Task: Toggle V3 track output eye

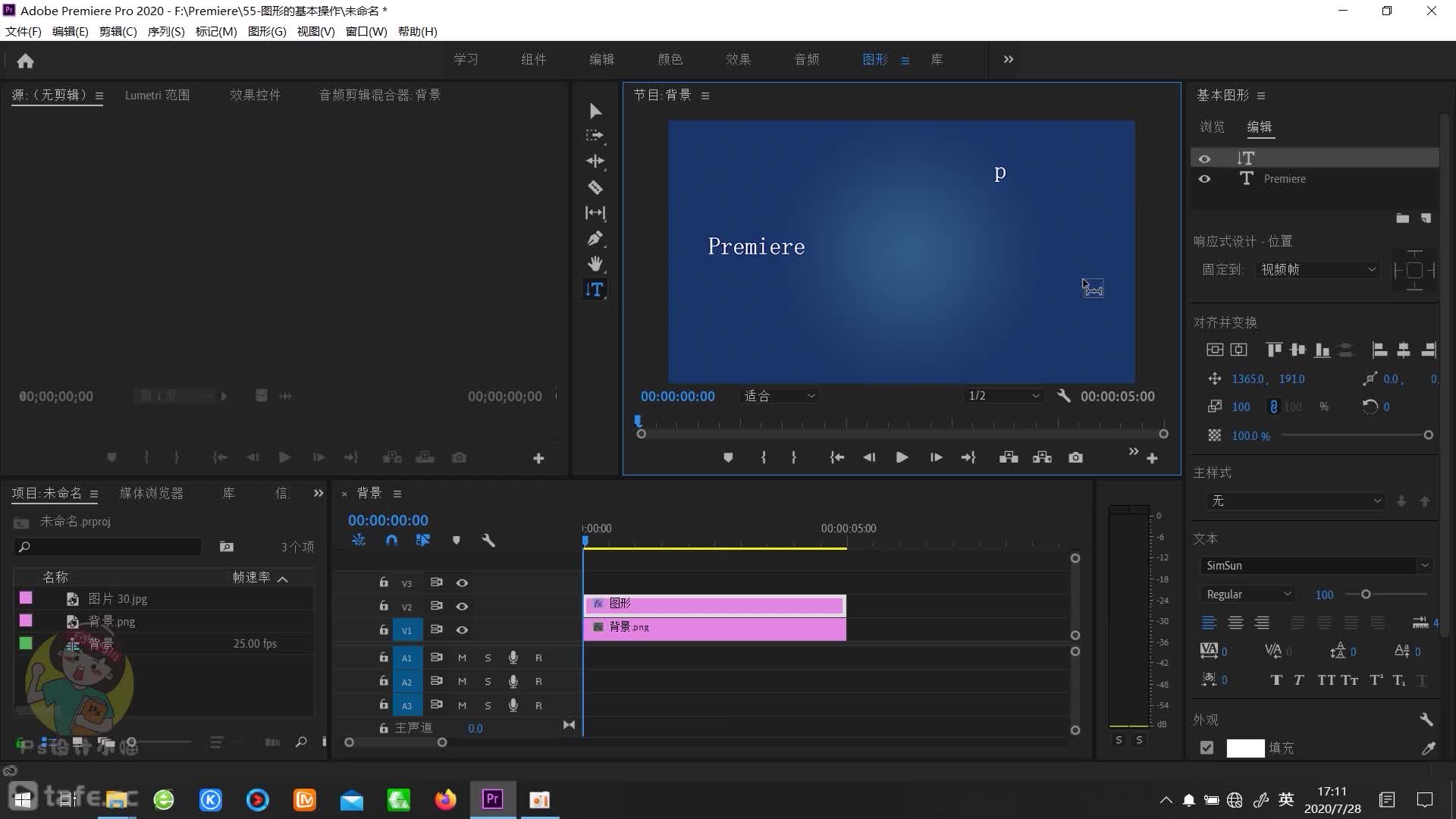Action: [462, 583]
